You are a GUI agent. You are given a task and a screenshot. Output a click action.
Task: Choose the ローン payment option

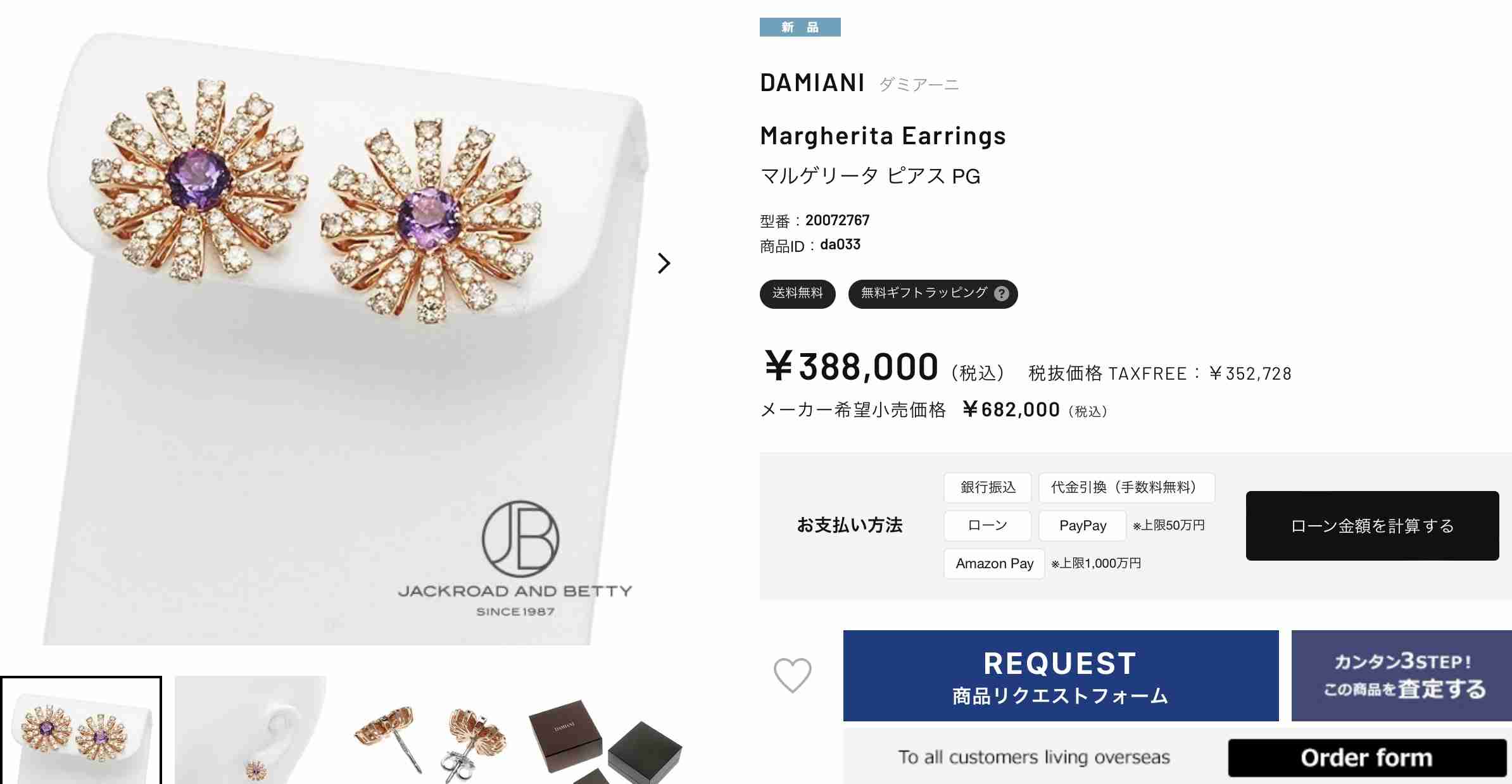(988, 526)
